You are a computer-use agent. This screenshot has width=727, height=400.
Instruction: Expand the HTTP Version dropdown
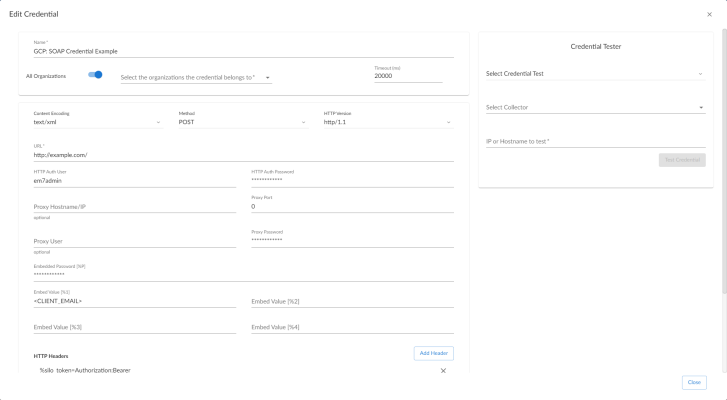click(x=387, y=123)
